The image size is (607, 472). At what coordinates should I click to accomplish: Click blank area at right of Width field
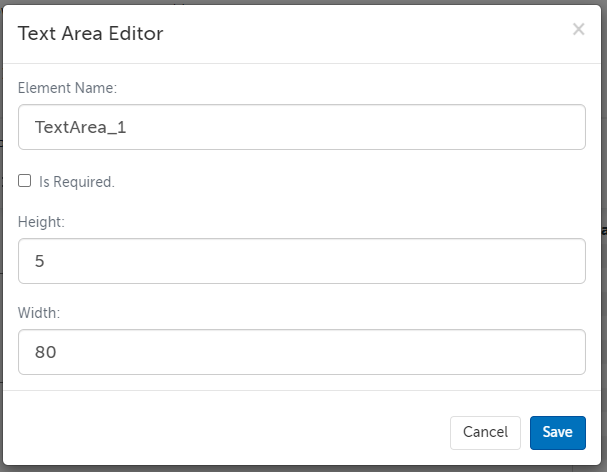tap(450, 352)
